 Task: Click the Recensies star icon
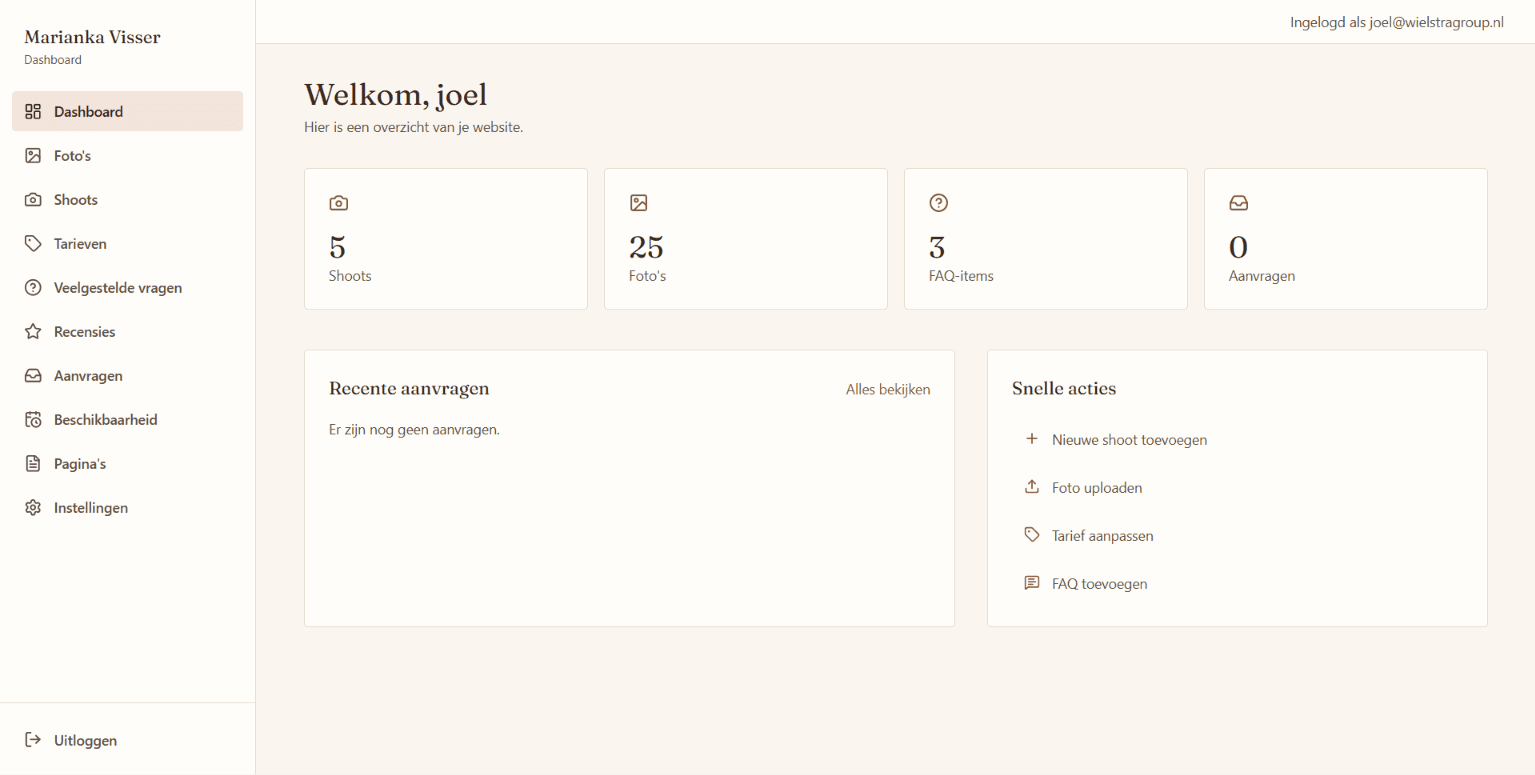pyautogui.click(x=33, y=332)
